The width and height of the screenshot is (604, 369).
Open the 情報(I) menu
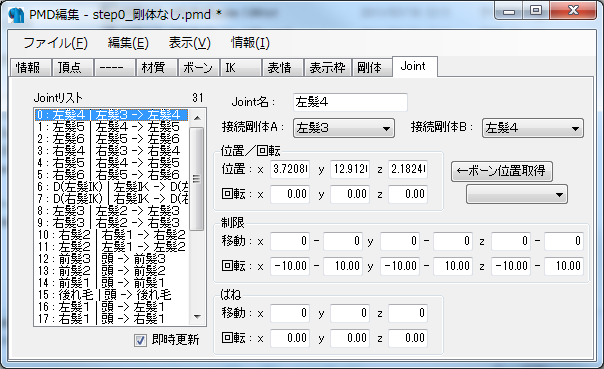tap(250, 43)
